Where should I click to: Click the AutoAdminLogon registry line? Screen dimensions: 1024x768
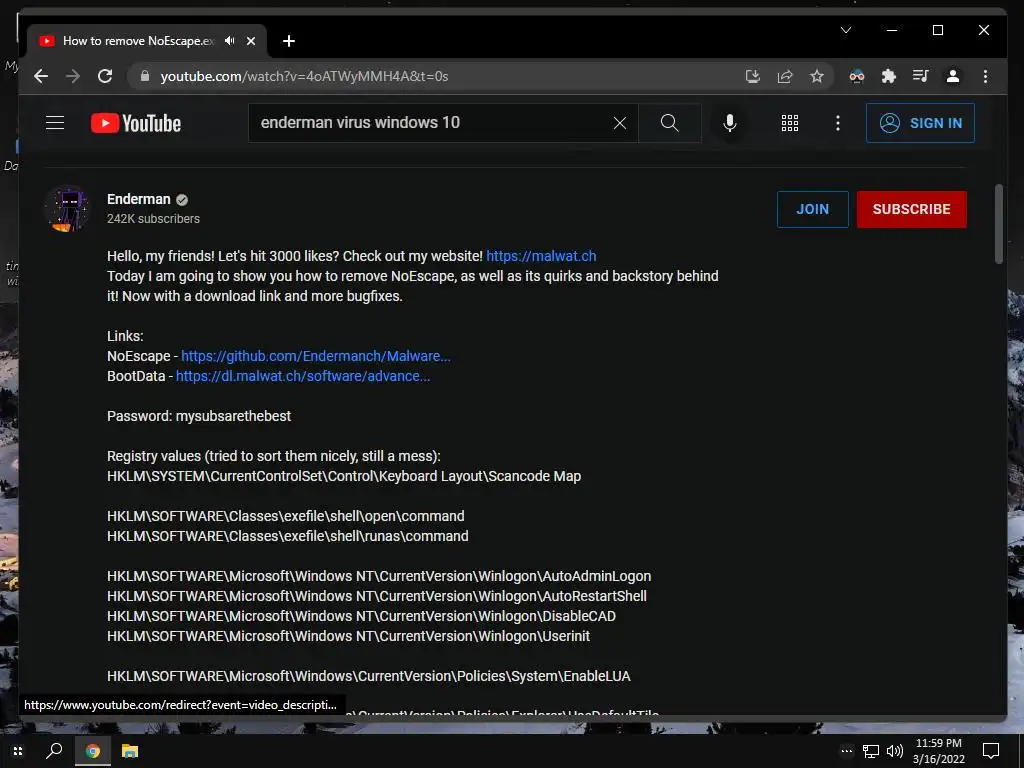pyautogui.click(x=379, y=576)
